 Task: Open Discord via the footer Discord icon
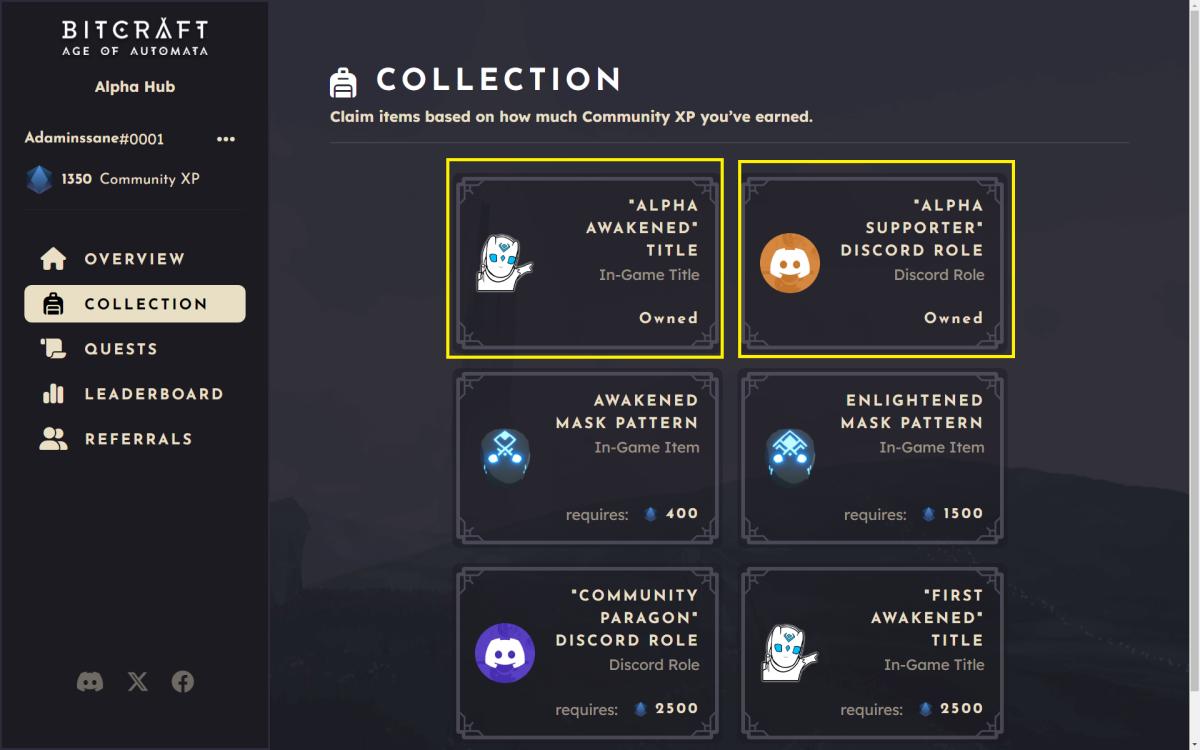coord(90,681)
